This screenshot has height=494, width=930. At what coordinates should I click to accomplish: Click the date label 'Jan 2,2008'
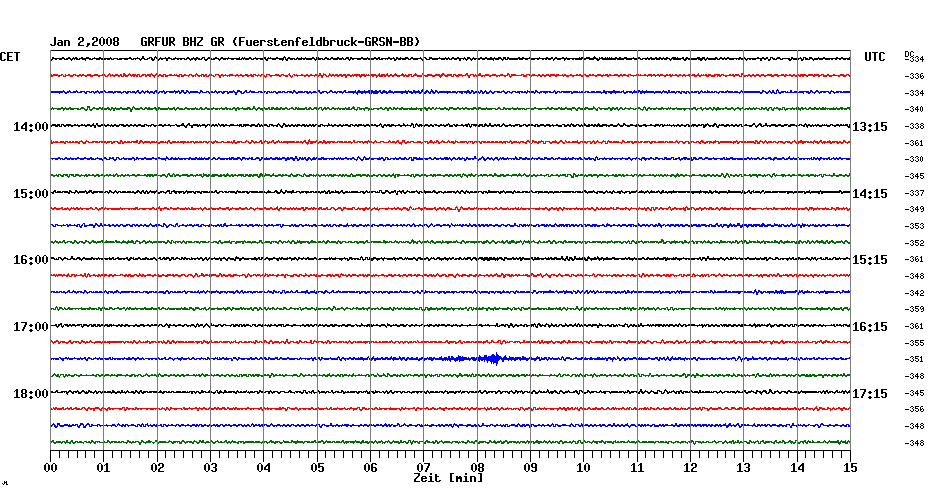tap(84, 42)
